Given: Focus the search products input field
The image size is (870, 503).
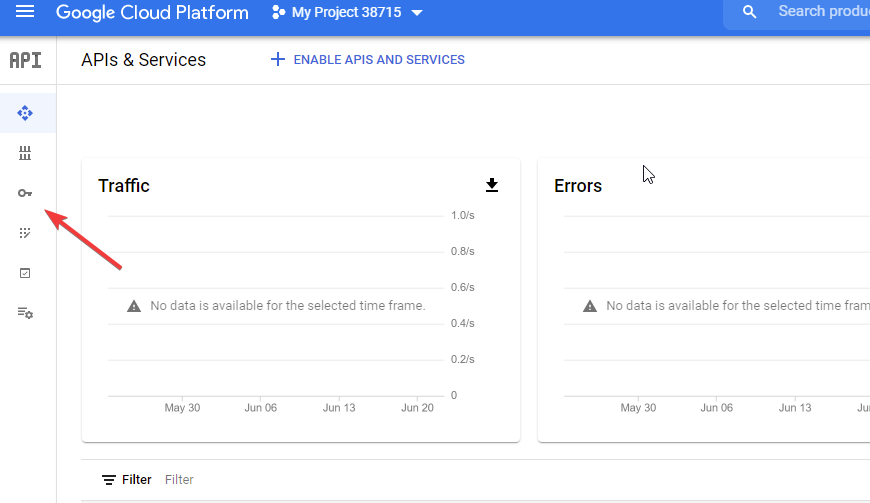Looking at the screenshot, I should pos(822,12).
